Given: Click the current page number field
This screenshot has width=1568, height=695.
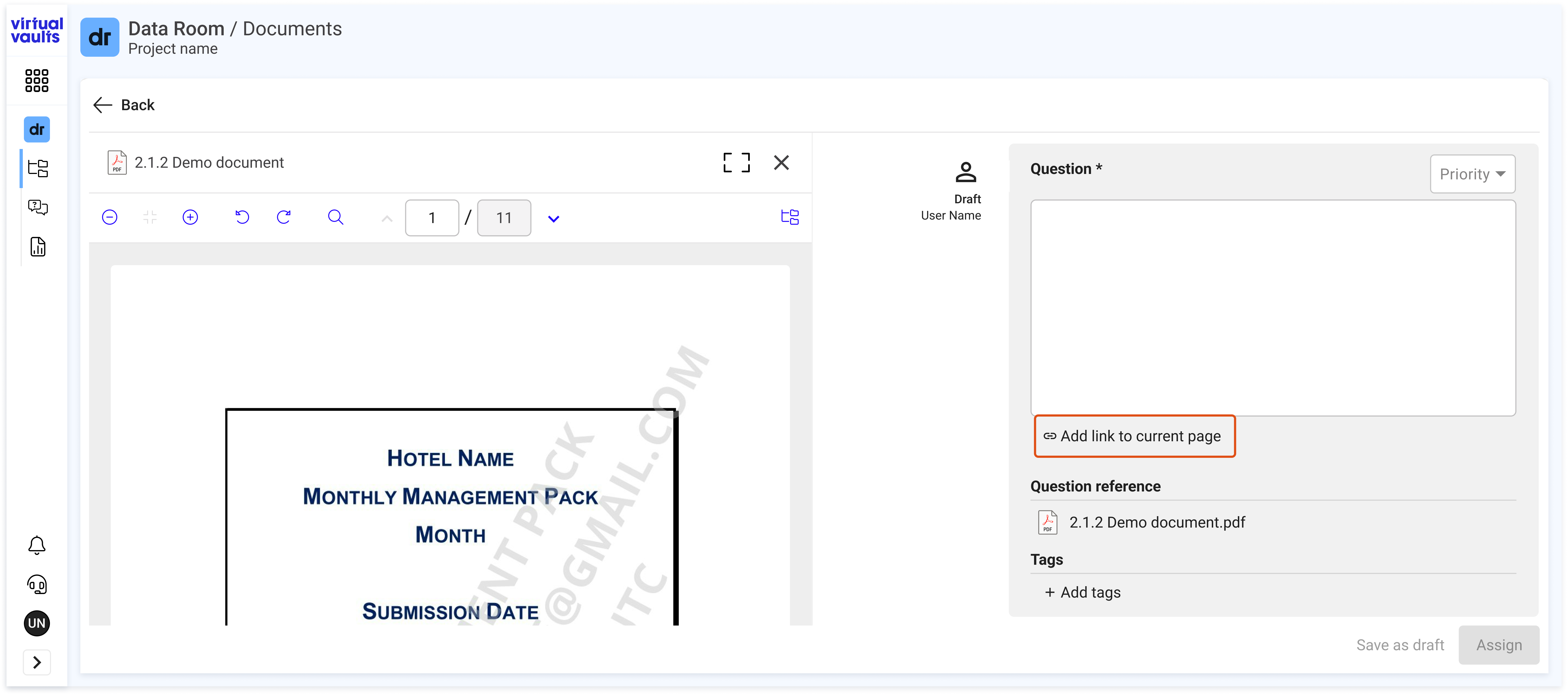Looking at the screenshot, I should click(432, 218).
